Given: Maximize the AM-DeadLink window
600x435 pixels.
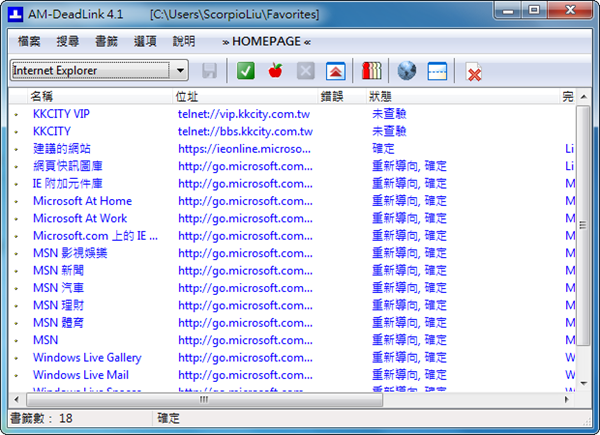Looking at the screenshot, I should pos(534,11).
